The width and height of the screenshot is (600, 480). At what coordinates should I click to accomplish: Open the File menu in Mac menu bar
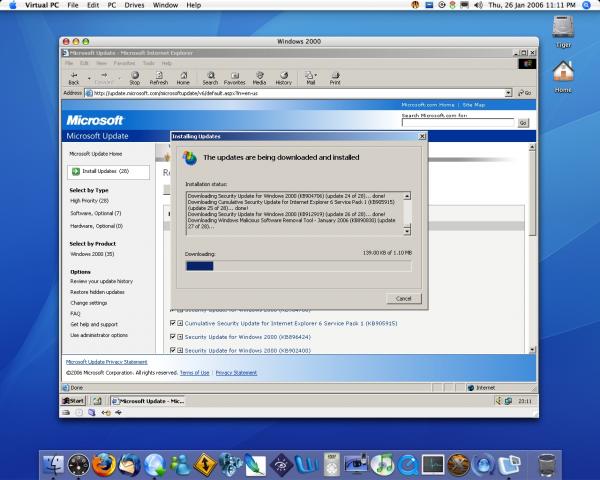[x=73, y=5]
